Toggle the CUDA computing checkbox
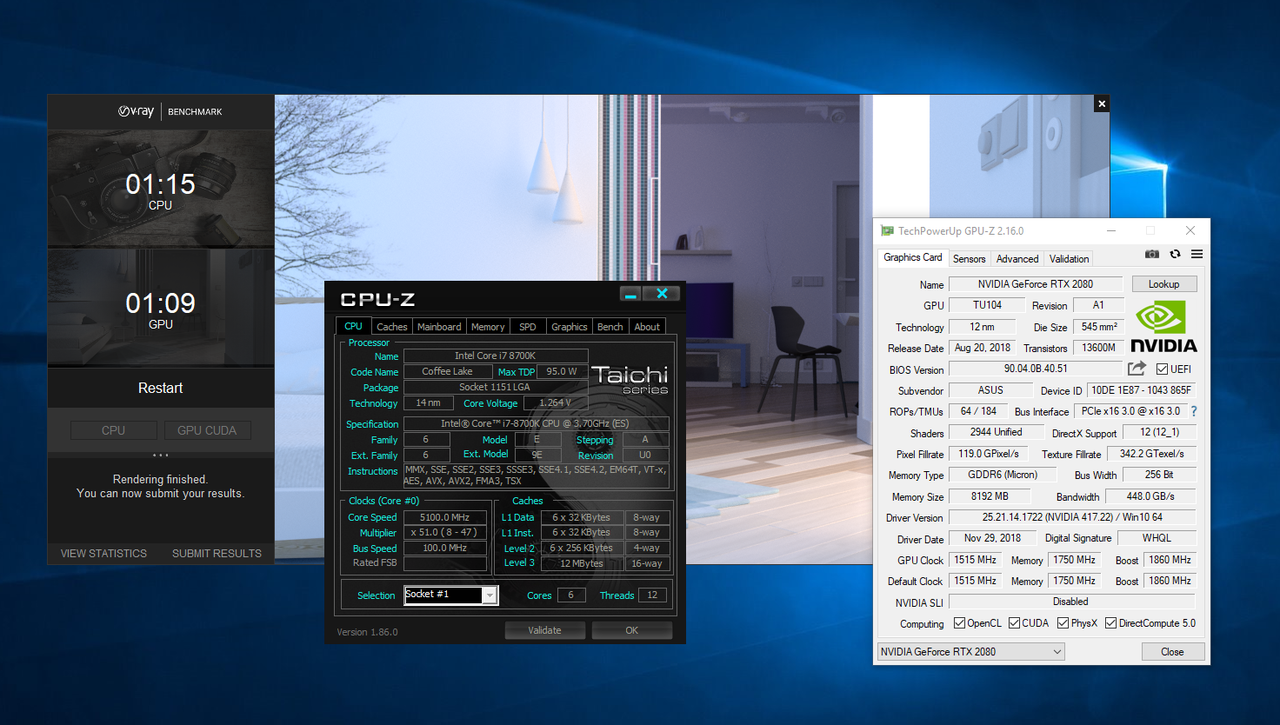This screenshot has height=725, width=1280. tap(1014, 623)
